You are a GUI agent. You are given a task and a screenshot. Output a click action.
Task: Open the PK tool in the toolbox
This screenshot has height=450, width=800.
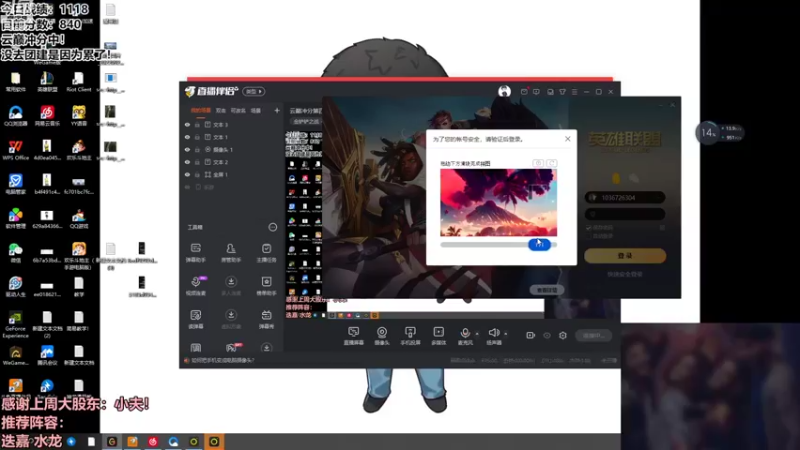pyautogui.click(x=231, y=348)
